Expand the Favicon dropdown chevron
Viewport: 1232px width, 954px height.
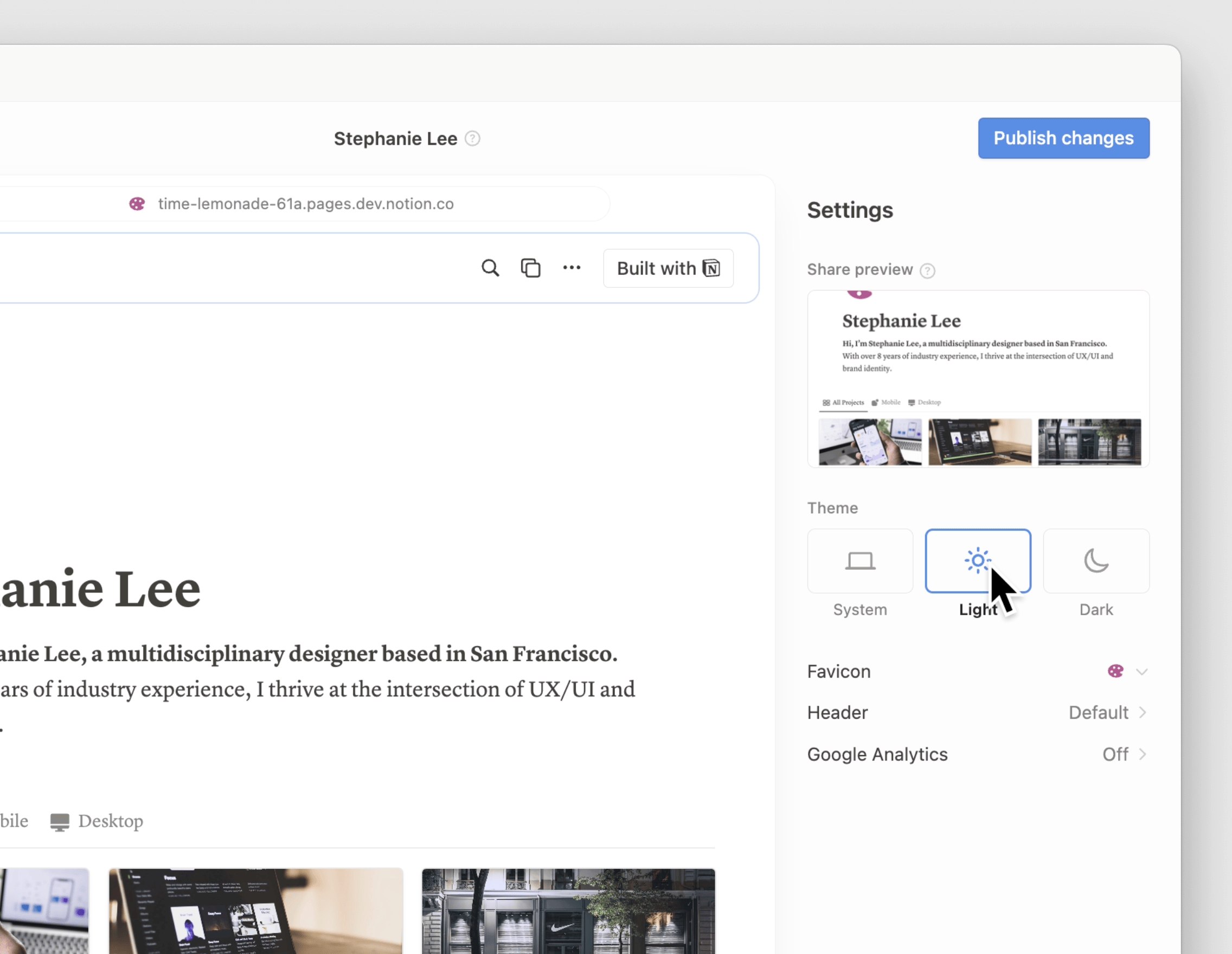(x=1142, y=672)
